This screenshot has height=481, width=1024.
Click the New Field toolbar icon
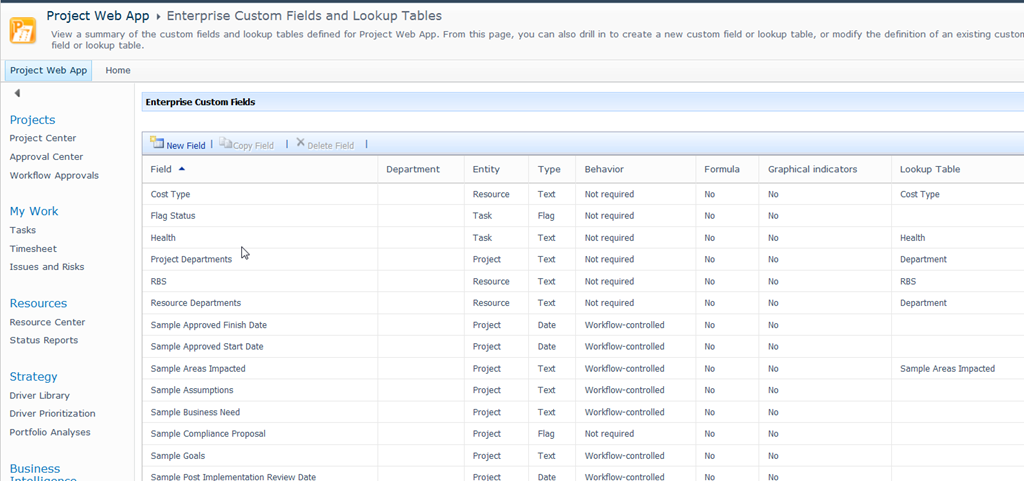(x=157, y=144)
